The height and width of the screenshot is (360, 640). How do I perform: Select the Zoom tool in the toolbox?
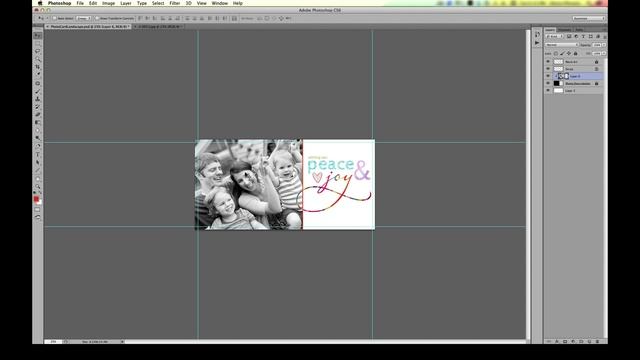point(38,187)
